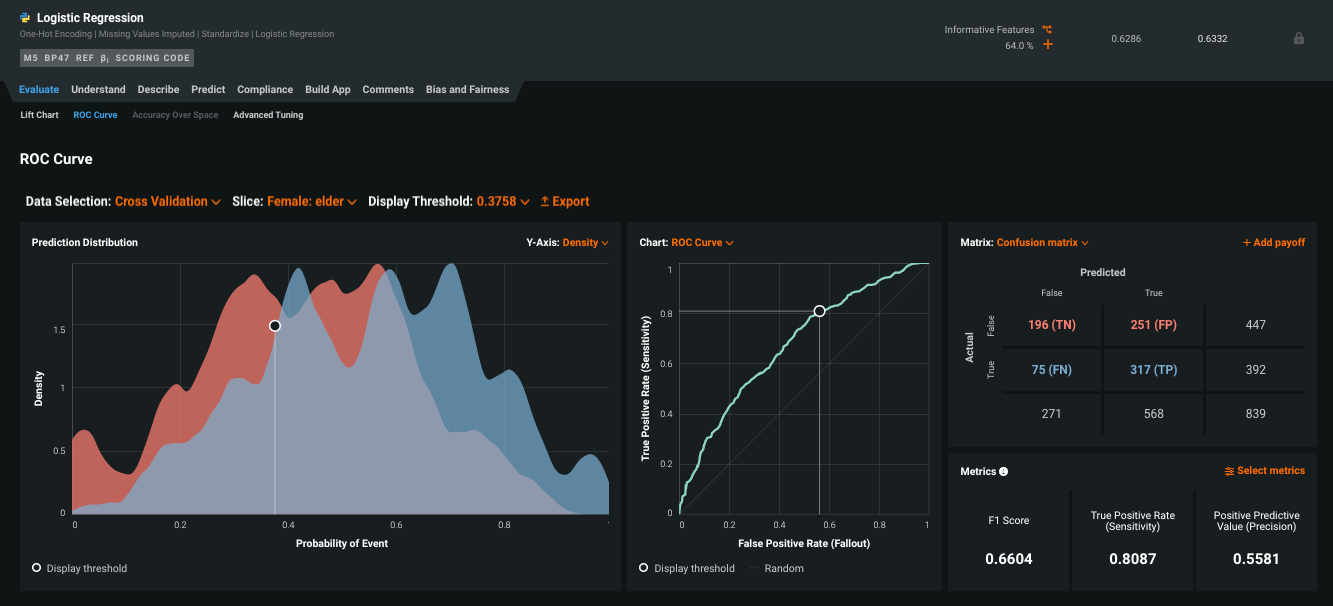Screen dimensions: 1333x606
Task: Click the Export link
Action: pyautogui.click(x=565, y=202)
